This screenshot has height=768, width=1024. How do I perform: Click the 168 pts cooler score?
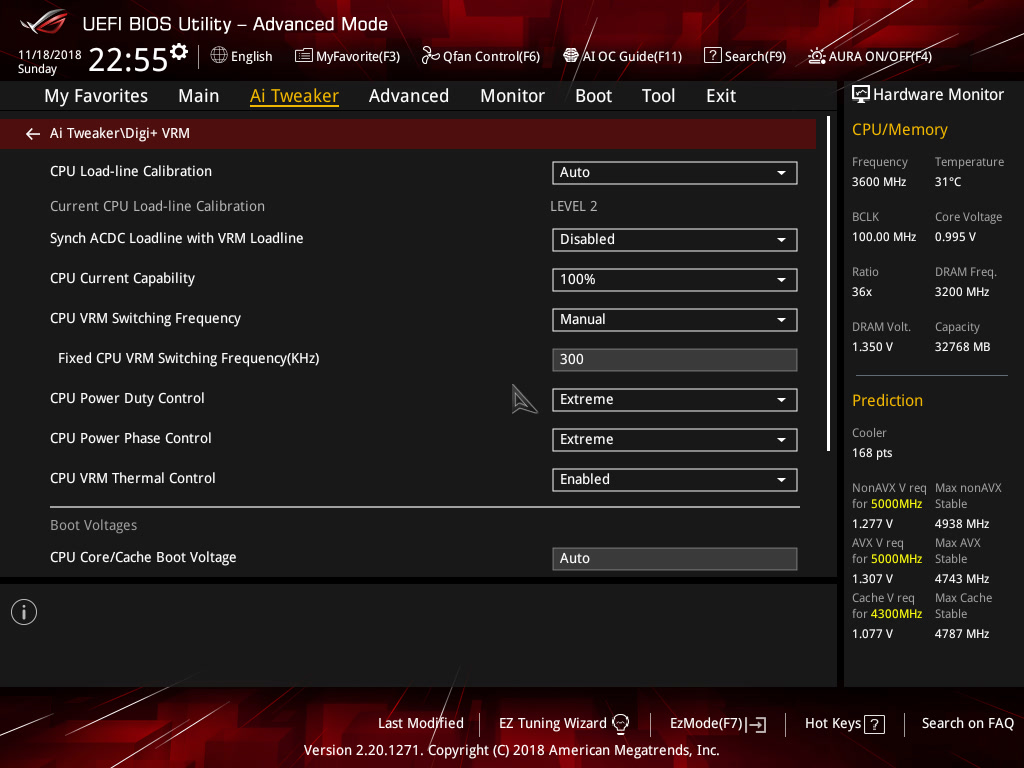pyautogui.click(x=872, y=453)
